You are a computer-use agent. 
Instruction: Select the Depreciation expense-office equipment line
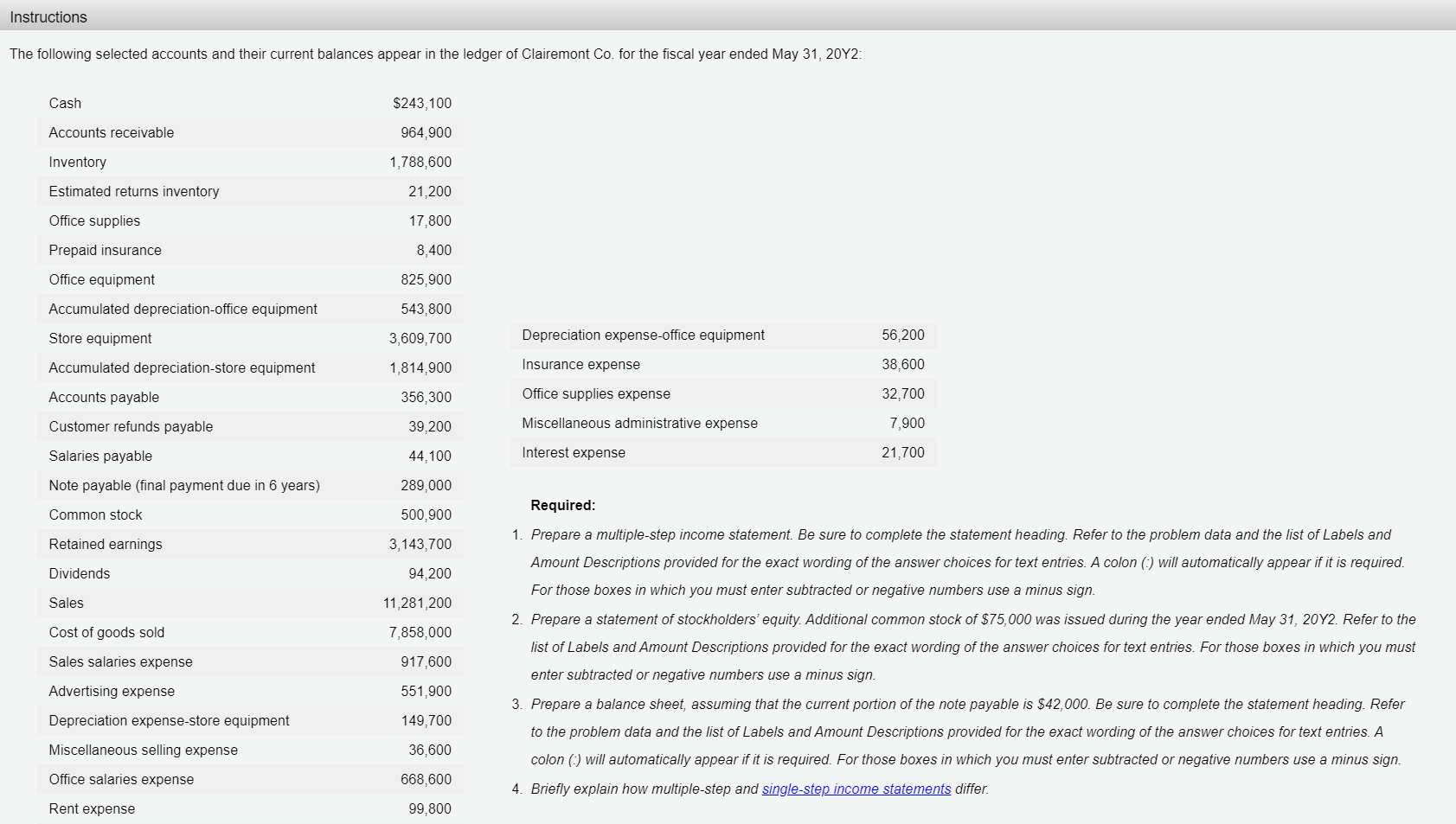(643, 335)
